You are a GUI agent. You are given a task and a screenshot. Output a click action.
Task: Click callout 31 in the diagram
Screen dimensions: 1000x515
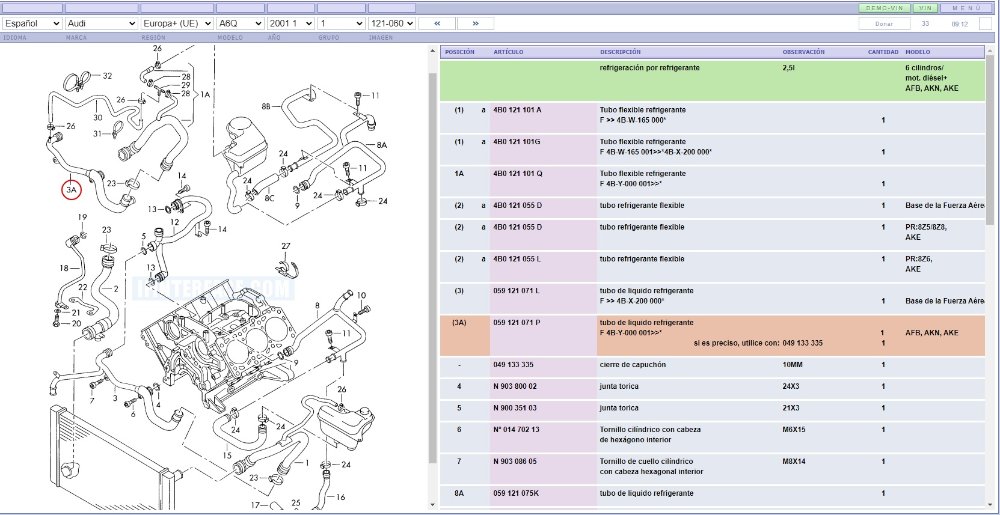click(97, 133)
